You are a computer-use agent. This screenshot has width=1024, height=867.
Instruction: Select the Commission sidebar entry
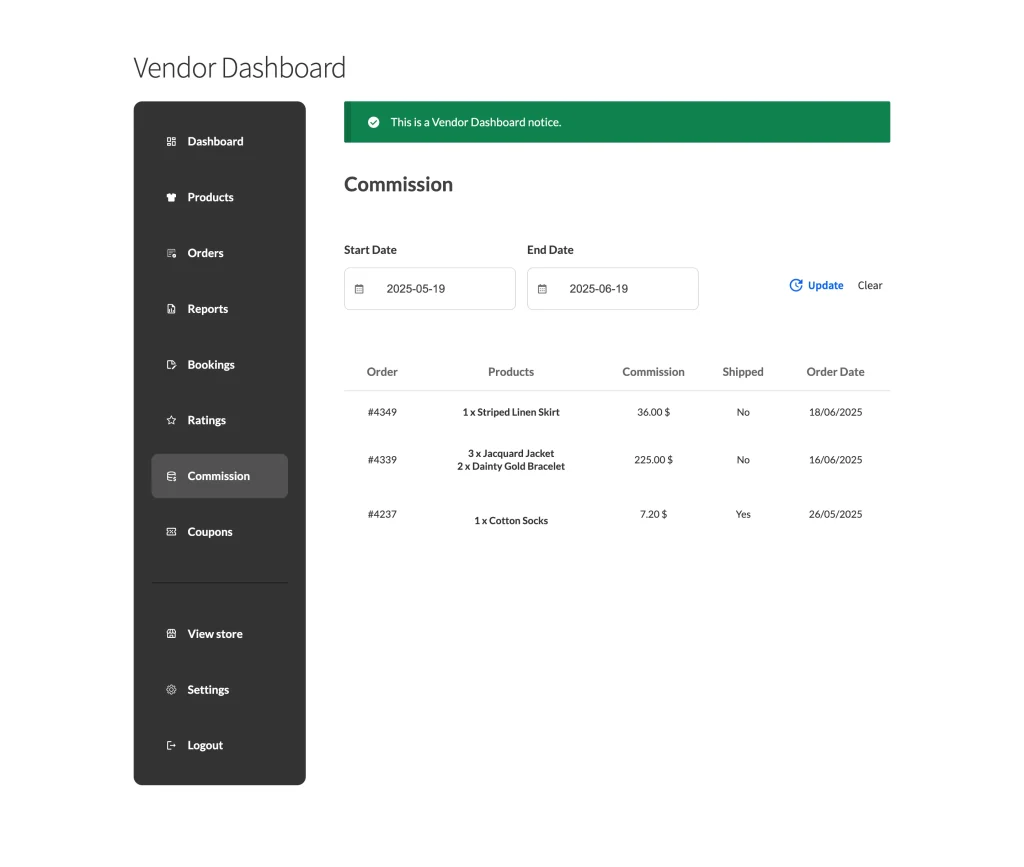click(219, 477)
